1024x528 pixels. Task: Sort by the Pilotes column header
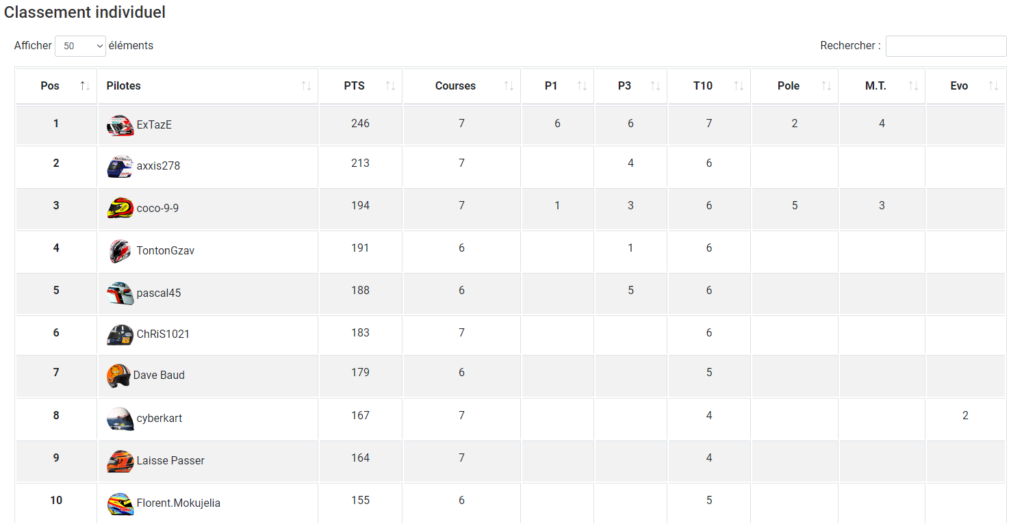(x=124, y=86)
